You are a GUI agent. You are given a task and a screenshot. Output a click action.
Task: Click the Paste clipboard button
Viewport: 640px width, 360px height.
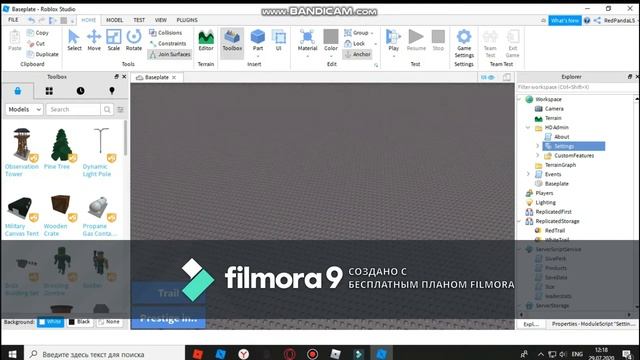(15, 40)
